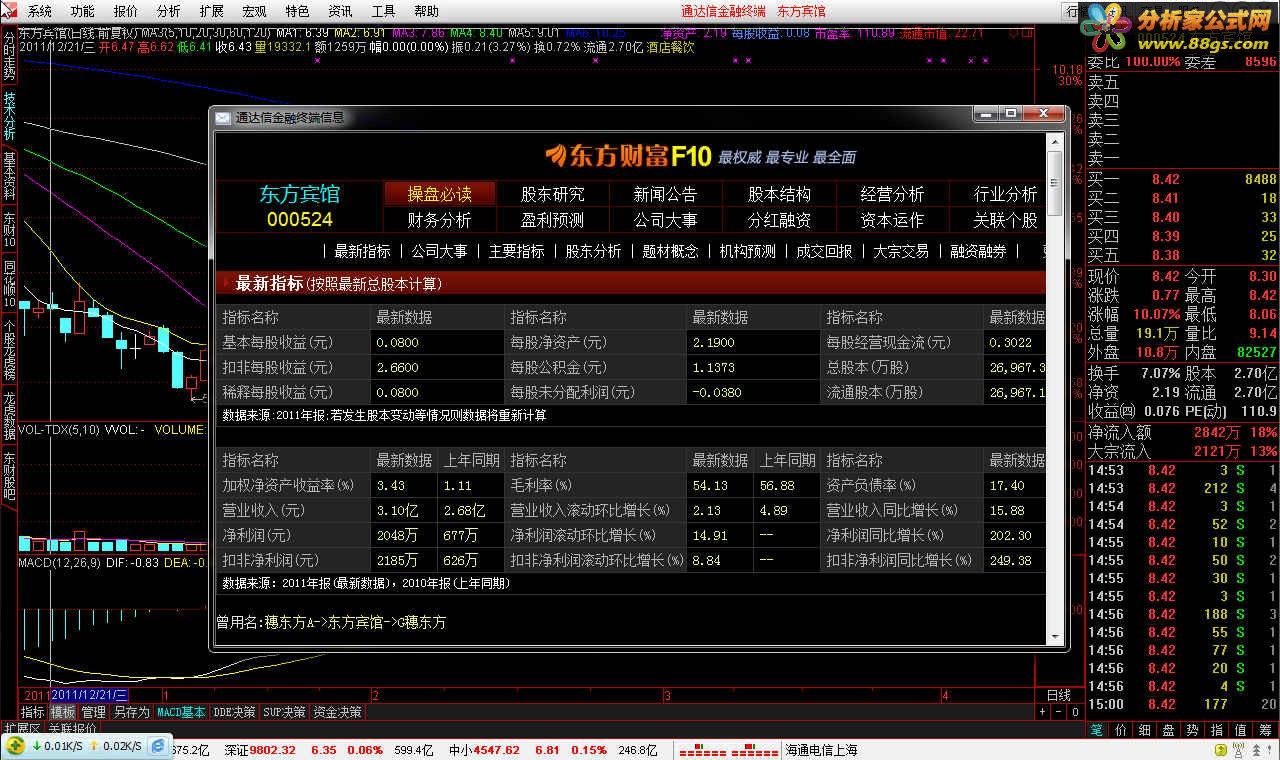The width and height of the screenshot is (1280, 760).
Task: Click the minus zoom button under 日线
Action: [1059, 712]
